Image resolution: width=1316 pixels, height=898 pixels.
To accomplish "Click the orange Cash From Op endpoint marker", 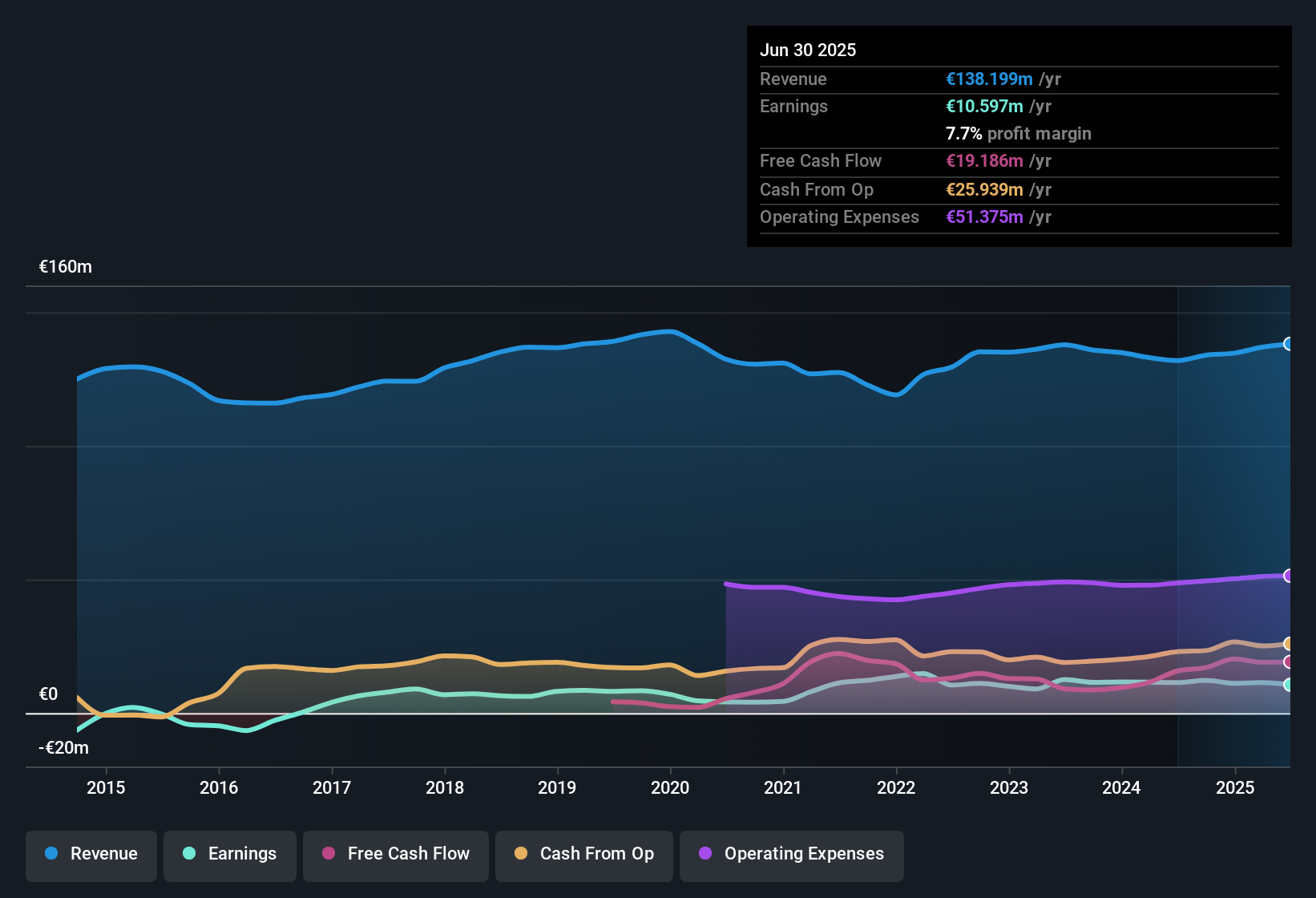I will (1289, 644).
